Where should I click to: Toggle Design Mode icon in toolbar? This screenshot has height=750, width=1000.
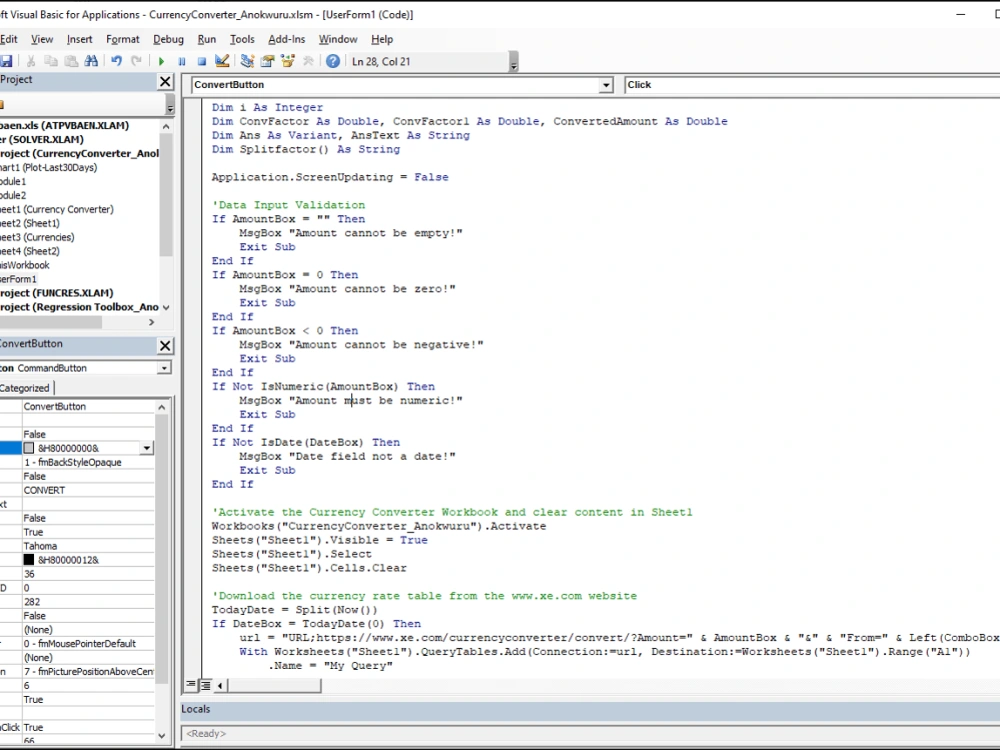222,61
